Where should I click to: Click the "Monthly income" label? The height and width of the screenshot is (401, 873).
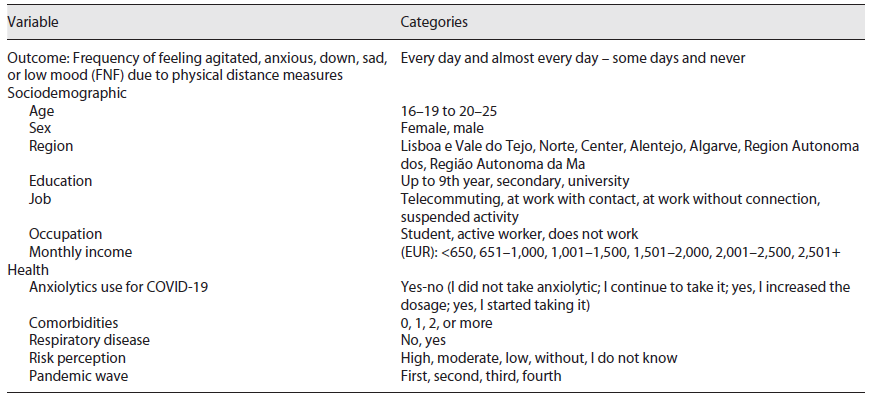pos(81,252)
